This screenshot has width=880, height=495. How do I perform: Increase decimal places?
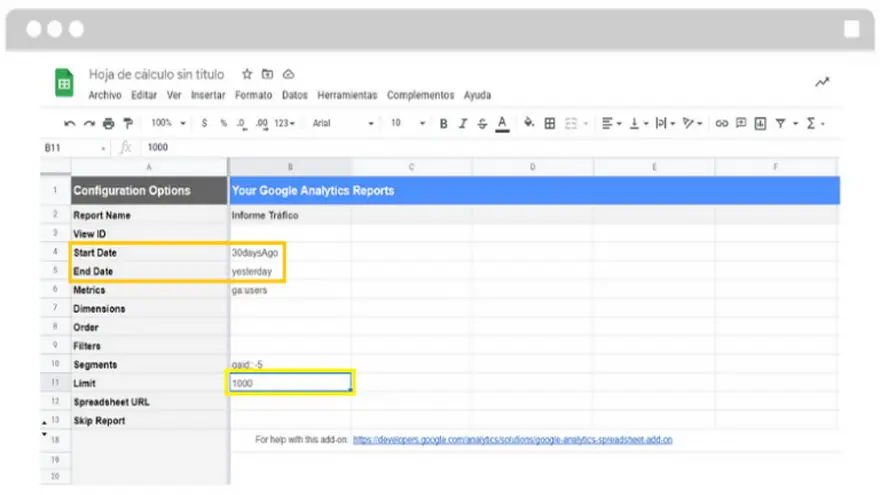(262, 123)
